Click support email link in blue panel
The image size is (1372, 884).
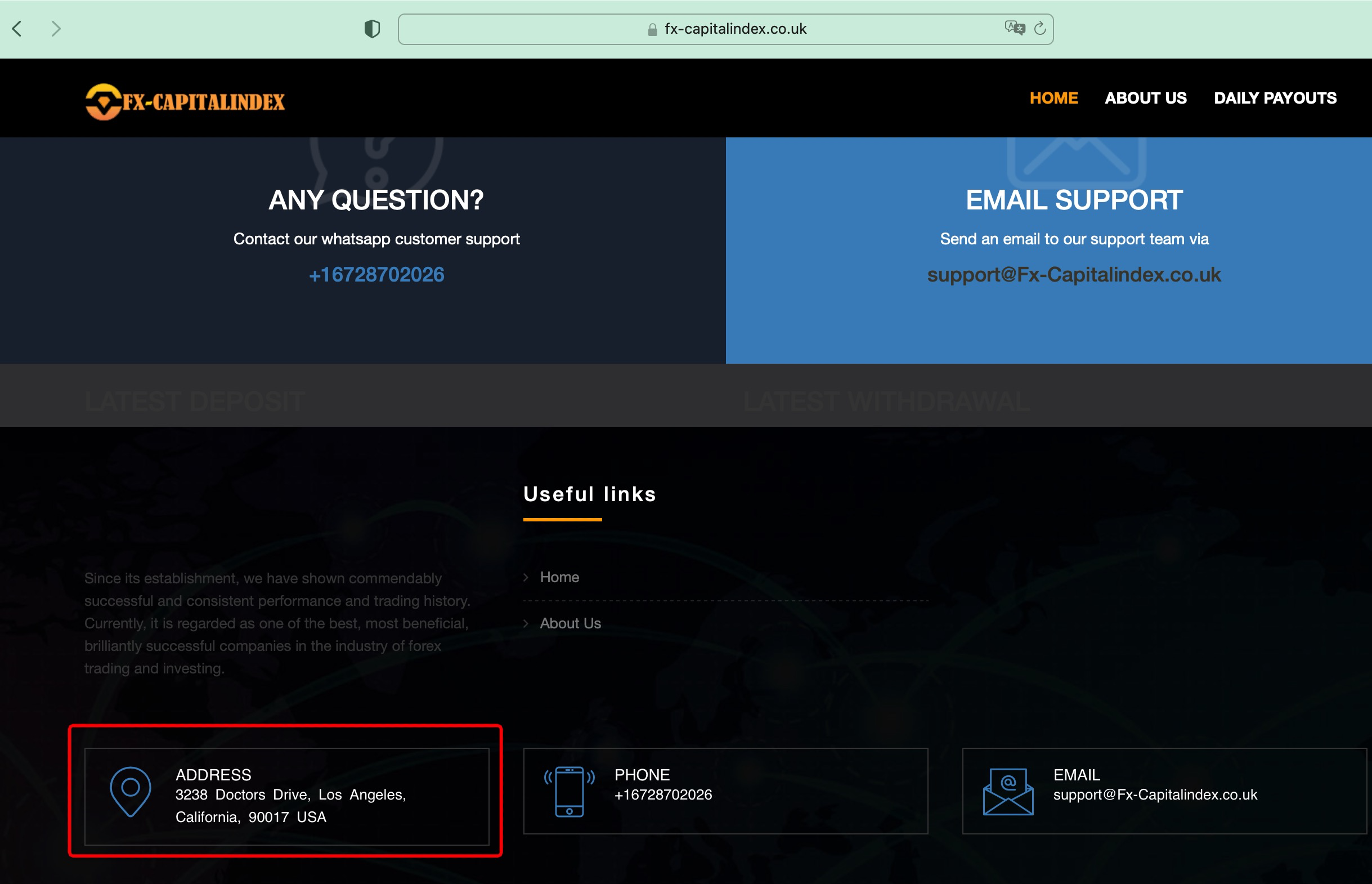coord(1074,275)
